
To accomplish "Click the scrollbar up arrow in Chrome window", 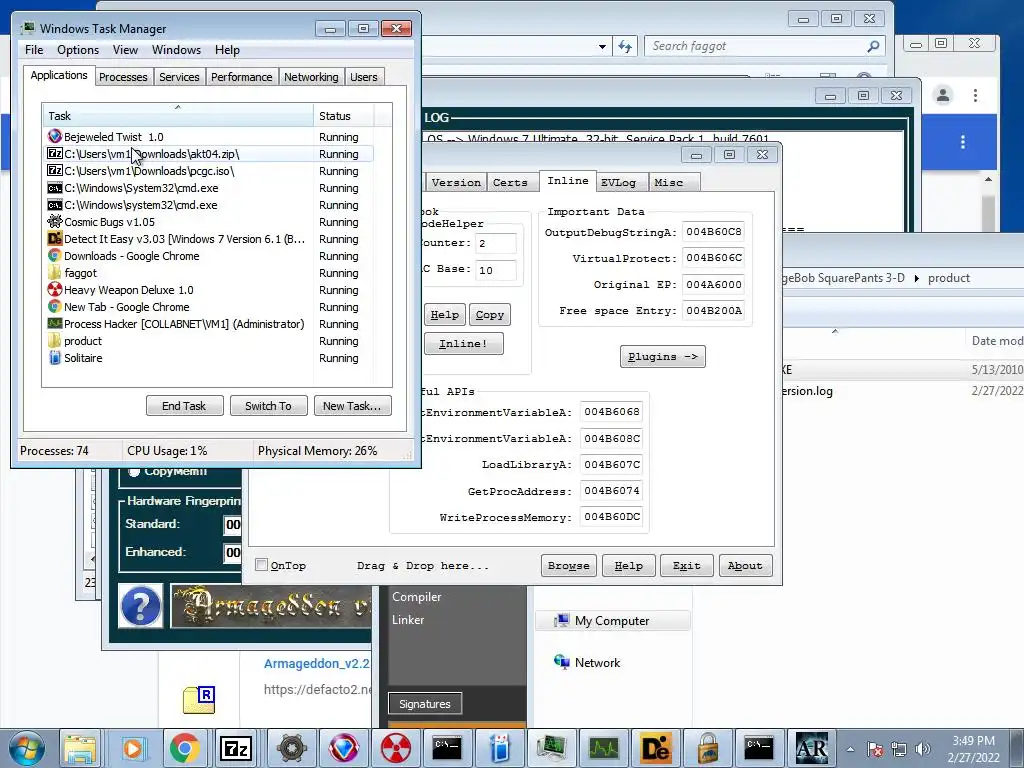I will [x=988, y=179].
